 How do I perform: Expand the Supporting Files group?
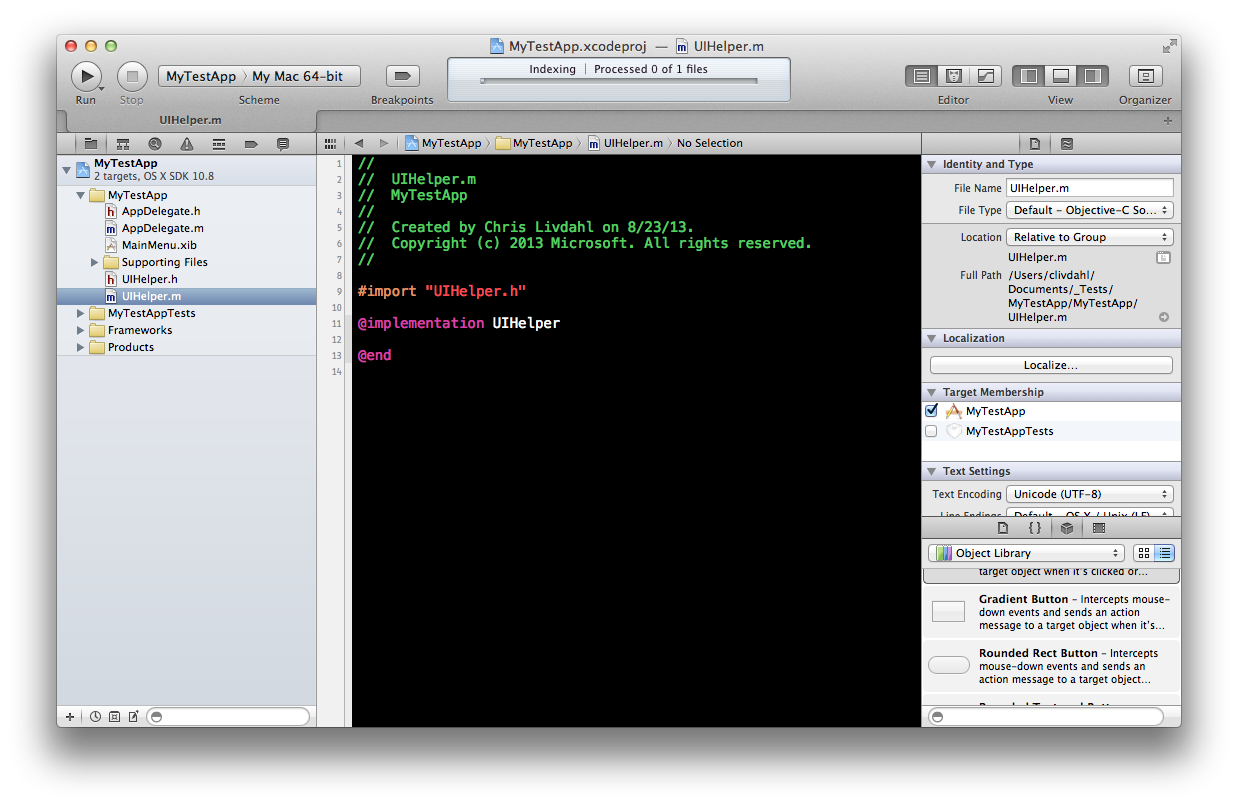95,262
